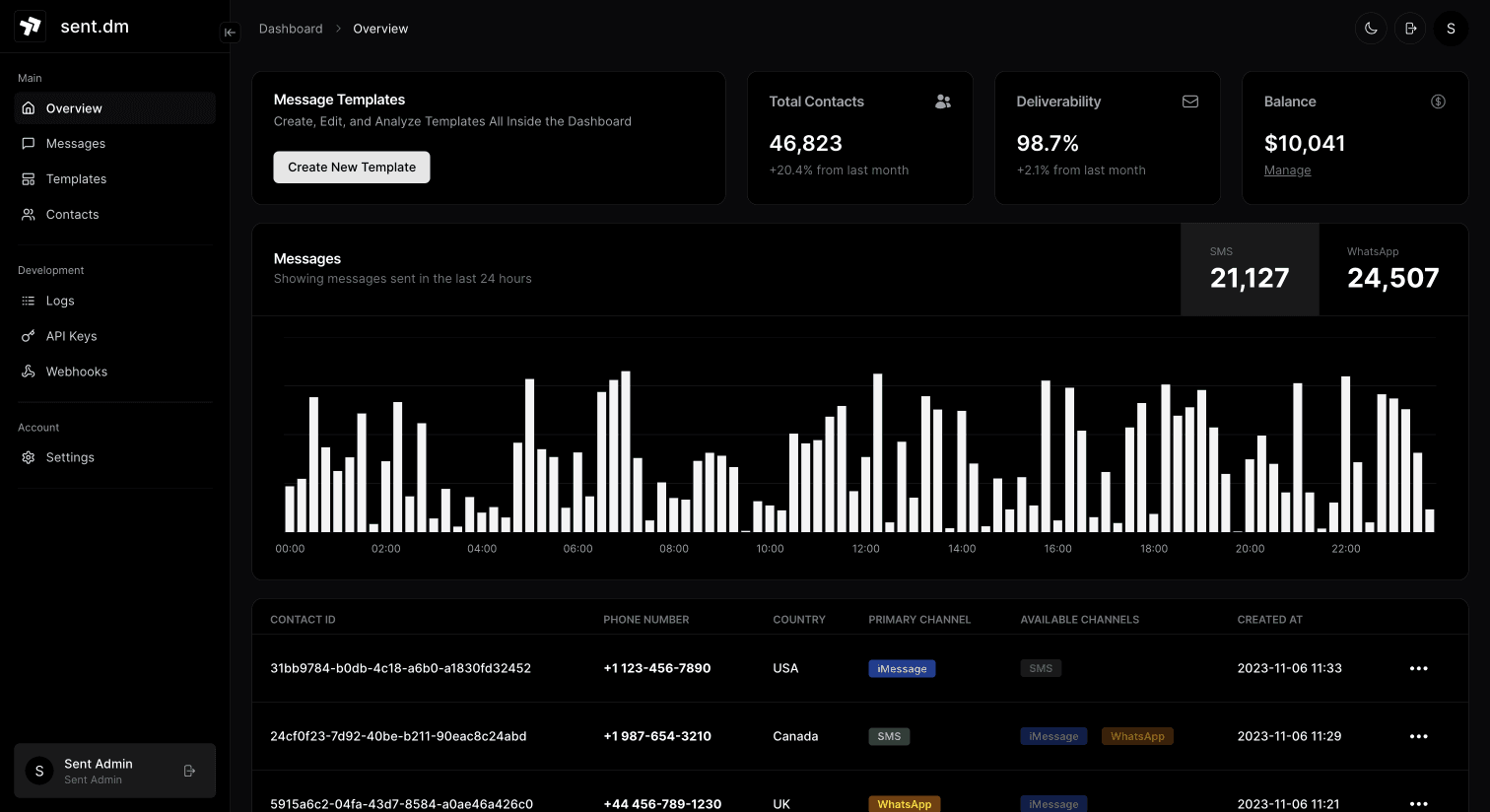Open Contacts via its sidebar icon
This screenshot has height=812, width=1490.
[x=29, y=214]
